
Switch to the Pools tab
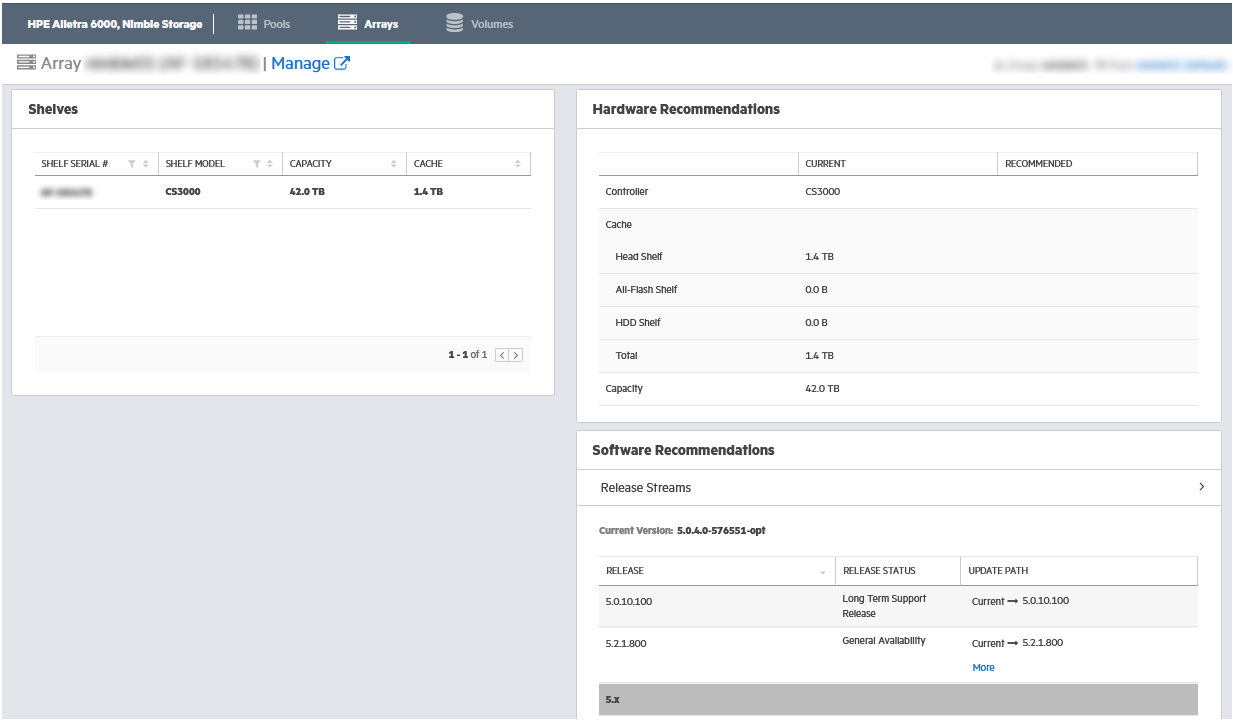(x=264, y=24)
